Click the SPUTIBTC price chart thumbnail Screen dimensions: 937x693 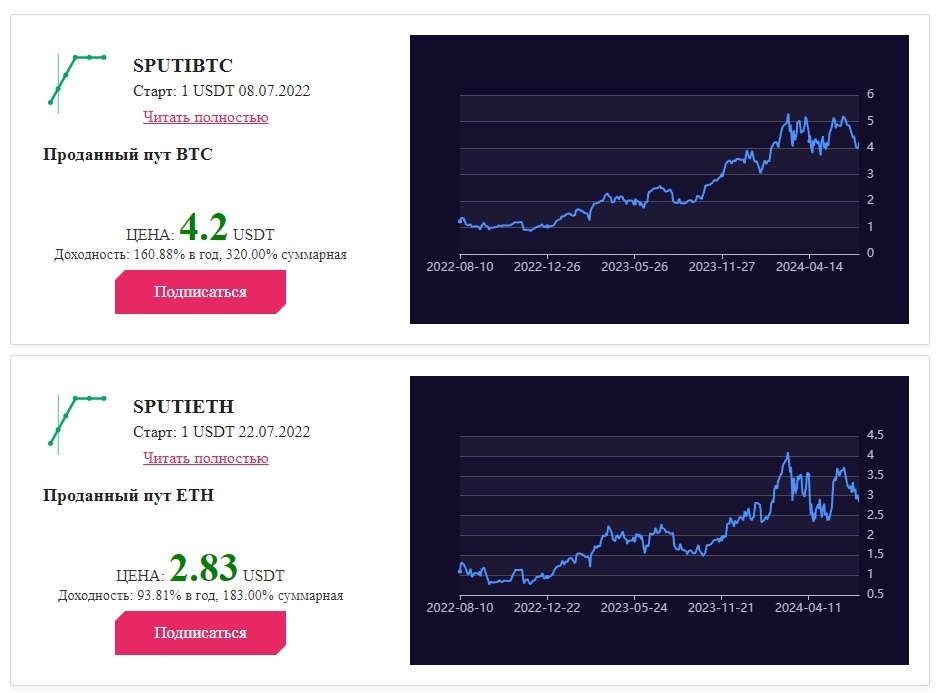(x=659, y=179)
